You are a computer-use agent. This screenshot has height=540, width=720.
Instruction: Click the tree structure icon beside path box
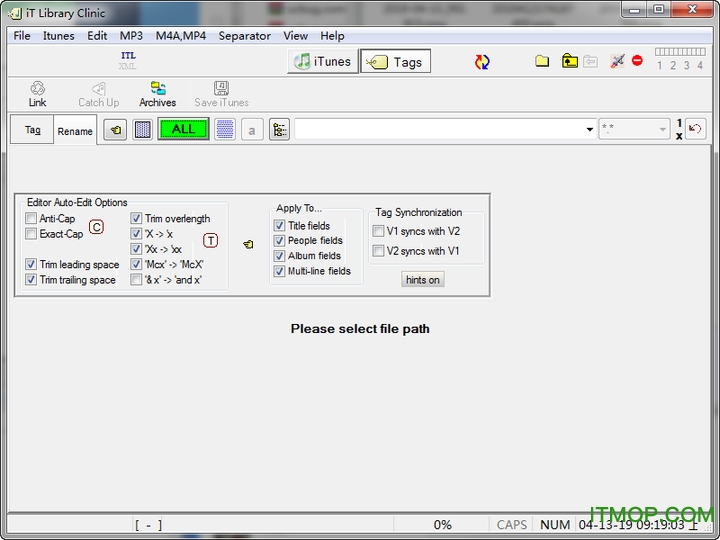[279, 129]
